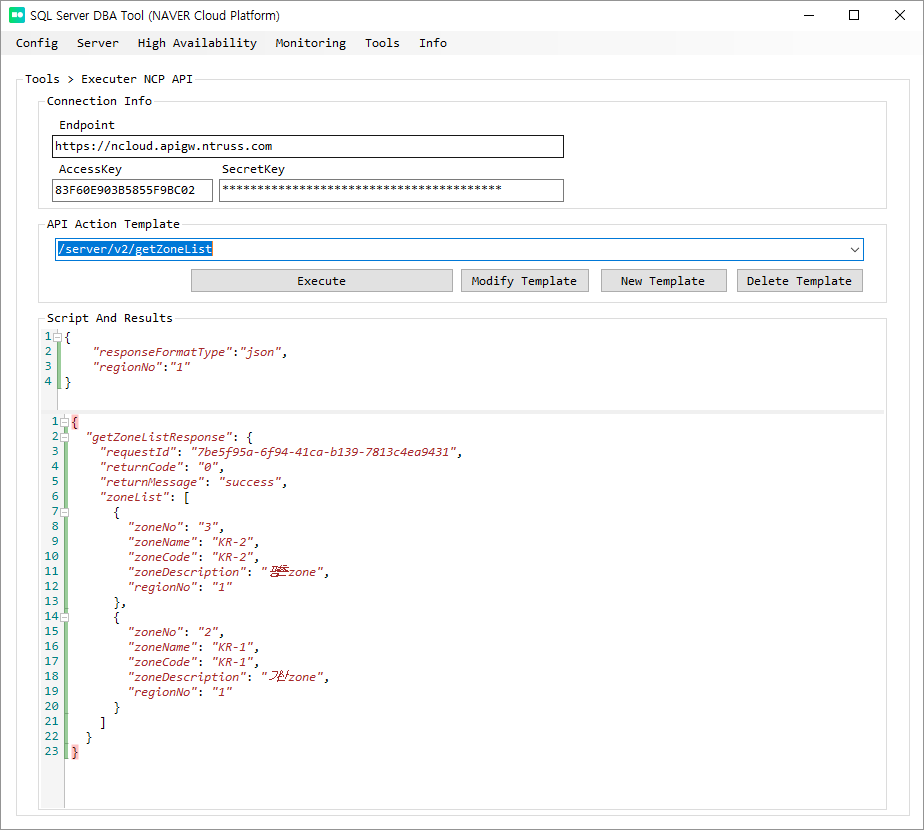Select the /server/v2/getZoneList combo box text
This screenshot has width=924, height=830.
coord(135,249)
